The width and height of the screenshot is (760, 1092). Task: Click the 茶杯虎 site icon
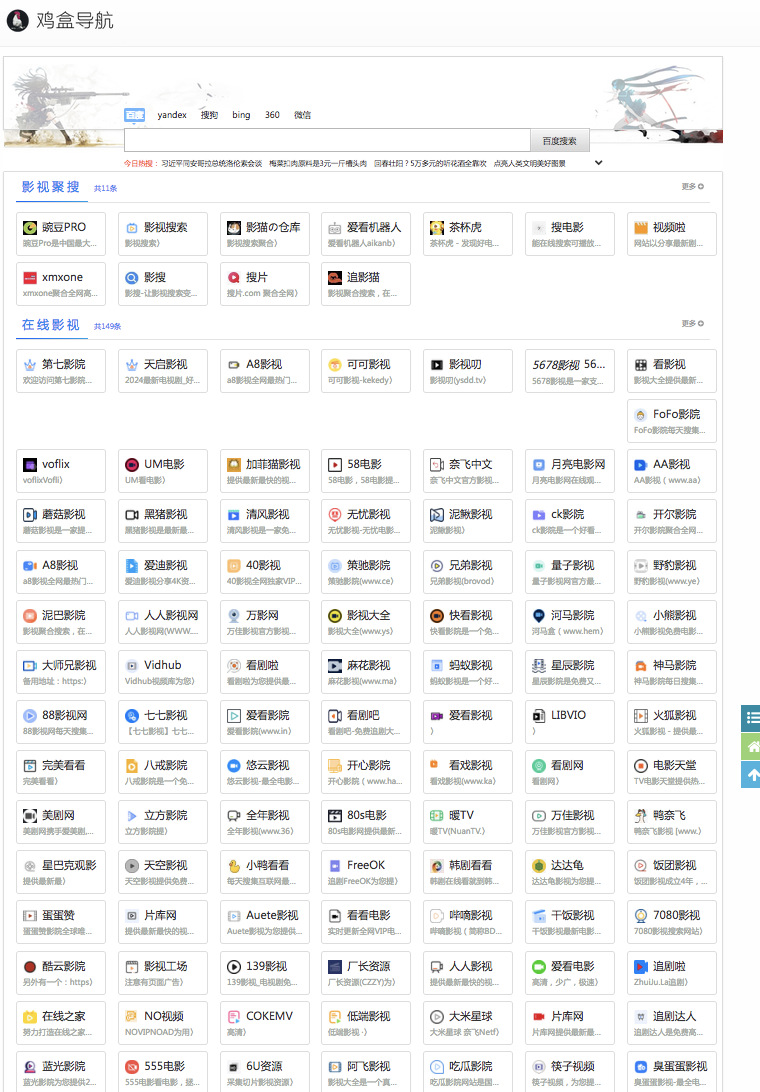coord(437,228)
